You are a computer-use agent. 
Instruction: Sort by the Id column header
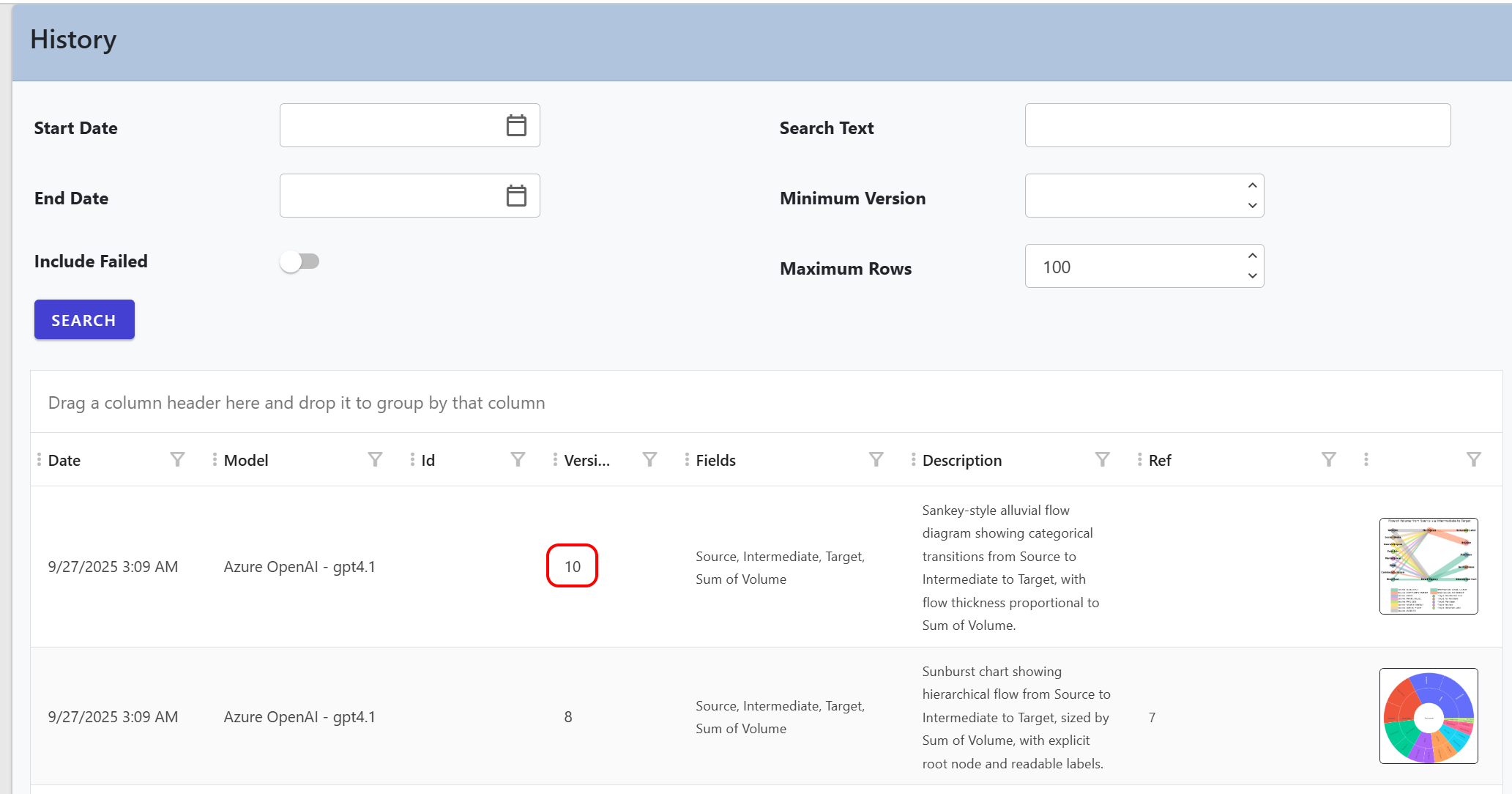click(428, 460)
